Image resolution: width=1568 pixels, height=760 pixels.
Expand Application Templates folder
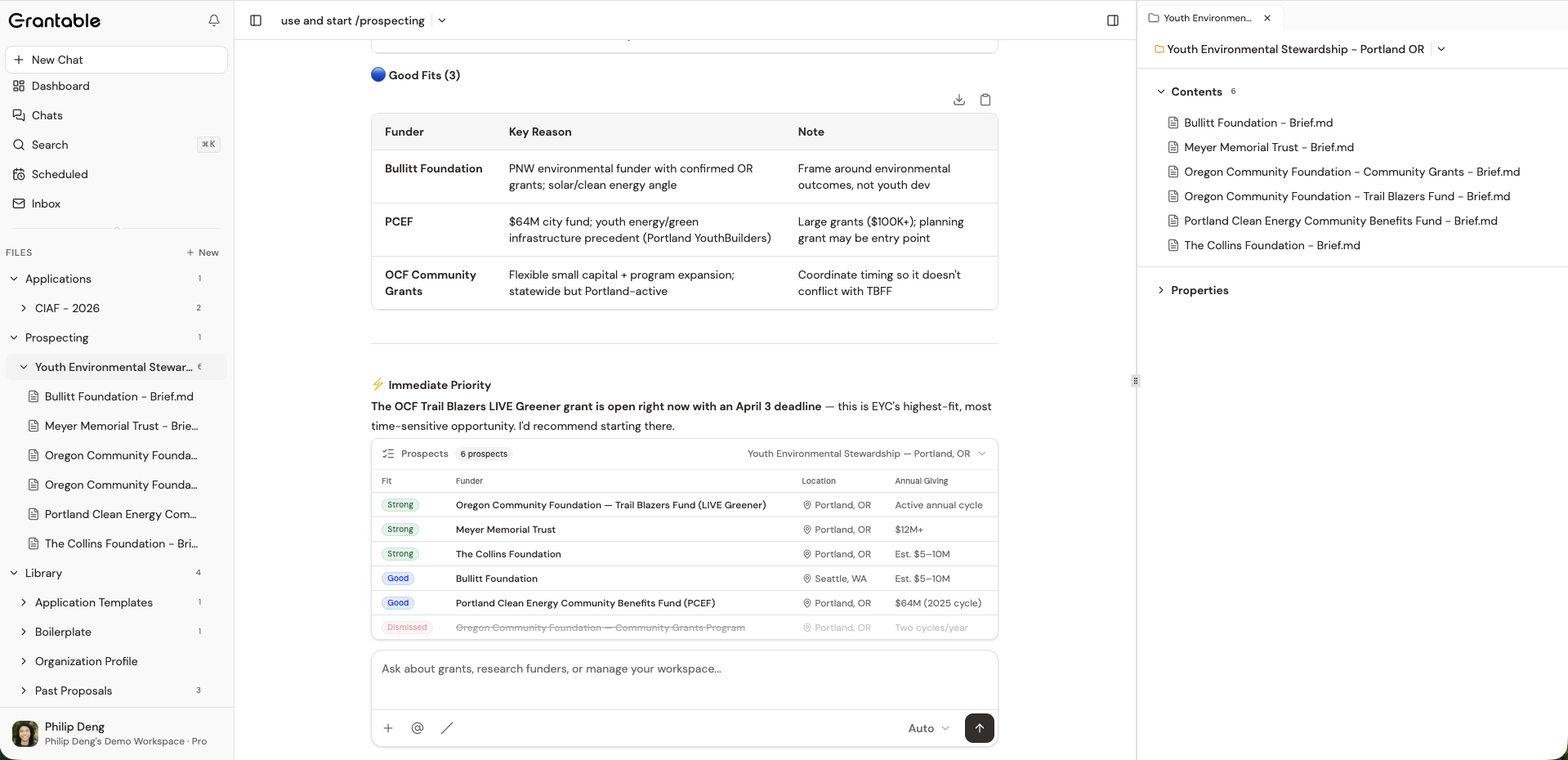(24, 602)
